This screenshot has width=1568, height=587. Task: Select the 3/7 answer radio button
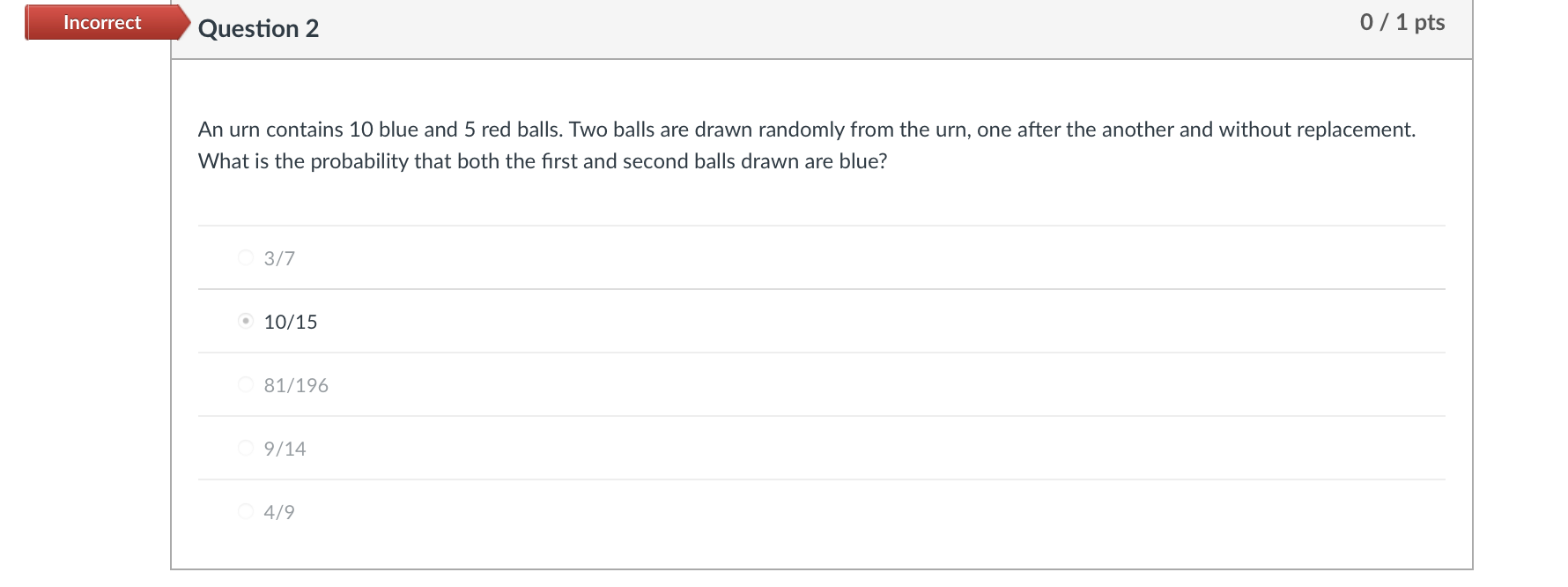point(245,257)
